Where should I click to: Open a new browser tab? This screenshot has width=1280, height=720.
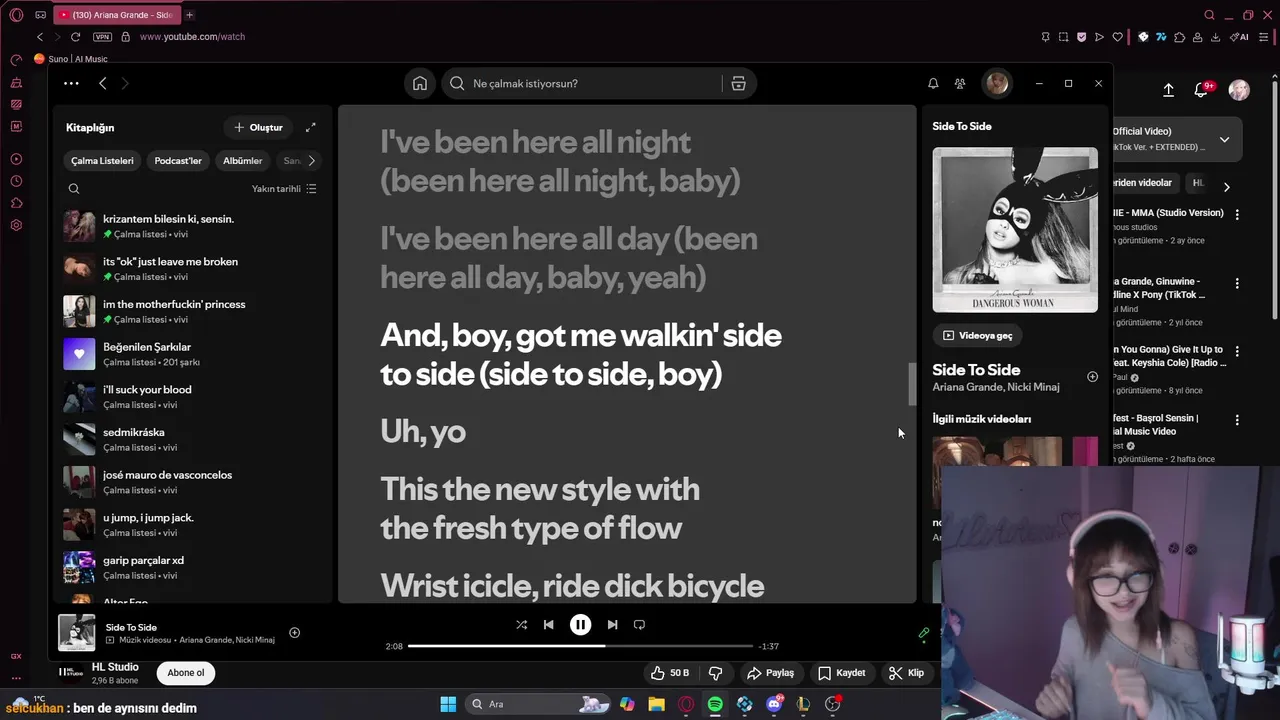[x=190, y=15]
